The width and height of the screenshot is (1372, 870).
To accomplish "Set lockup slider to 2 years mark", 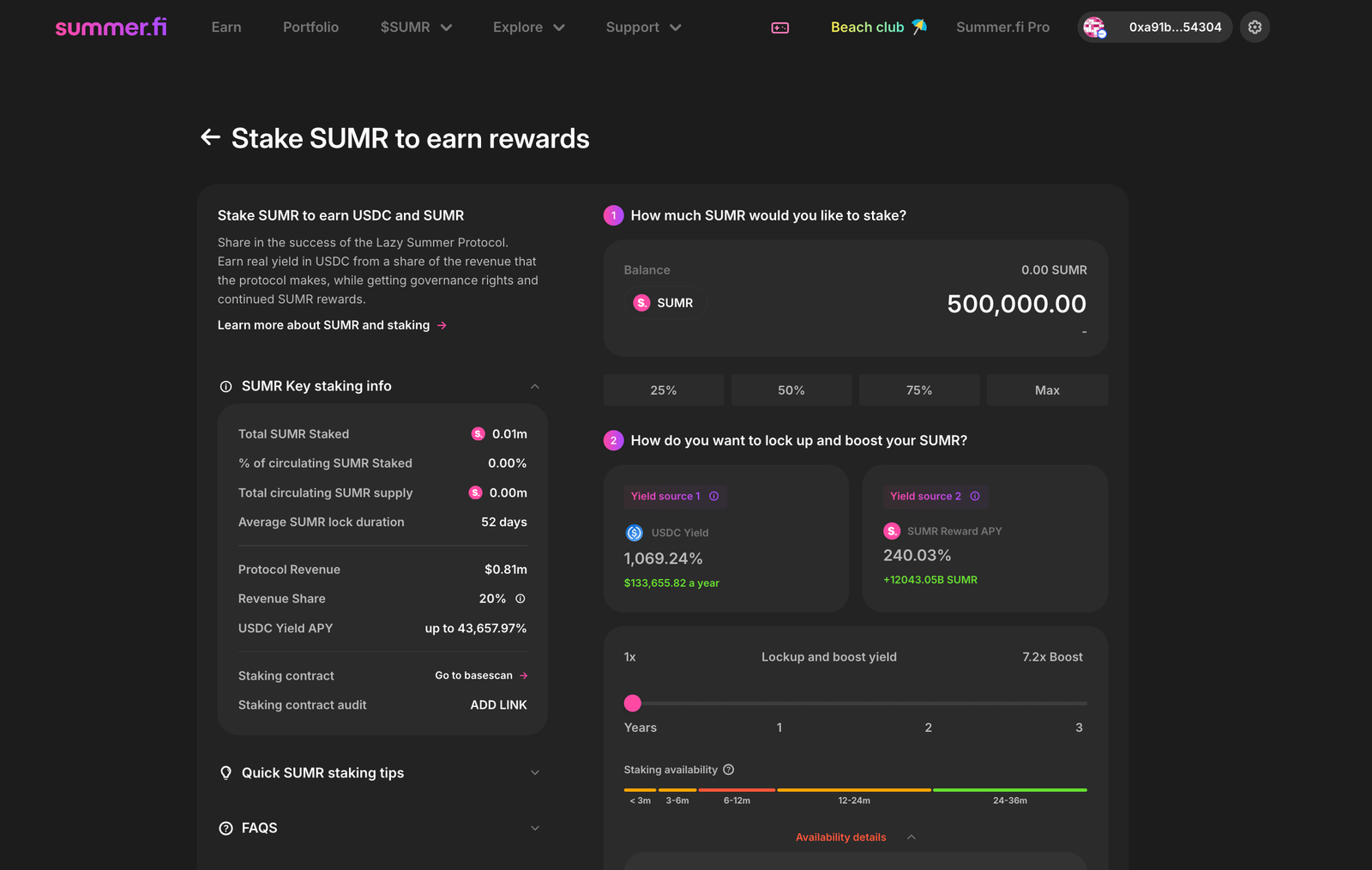I will coord(929,728).
